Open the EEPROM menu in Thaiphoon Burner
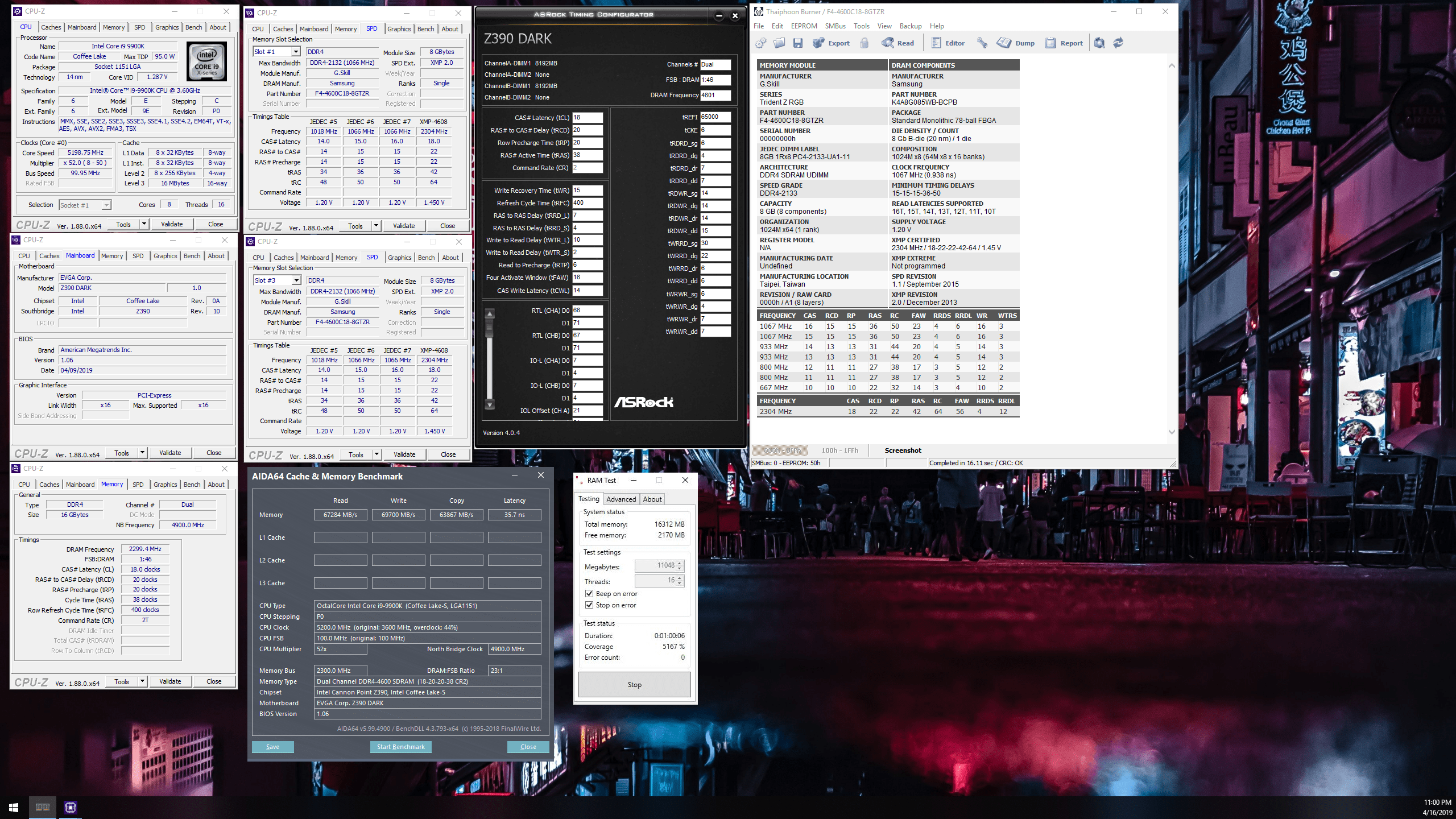Screen dimensions: 1456x819 click(x=804, y=26)
